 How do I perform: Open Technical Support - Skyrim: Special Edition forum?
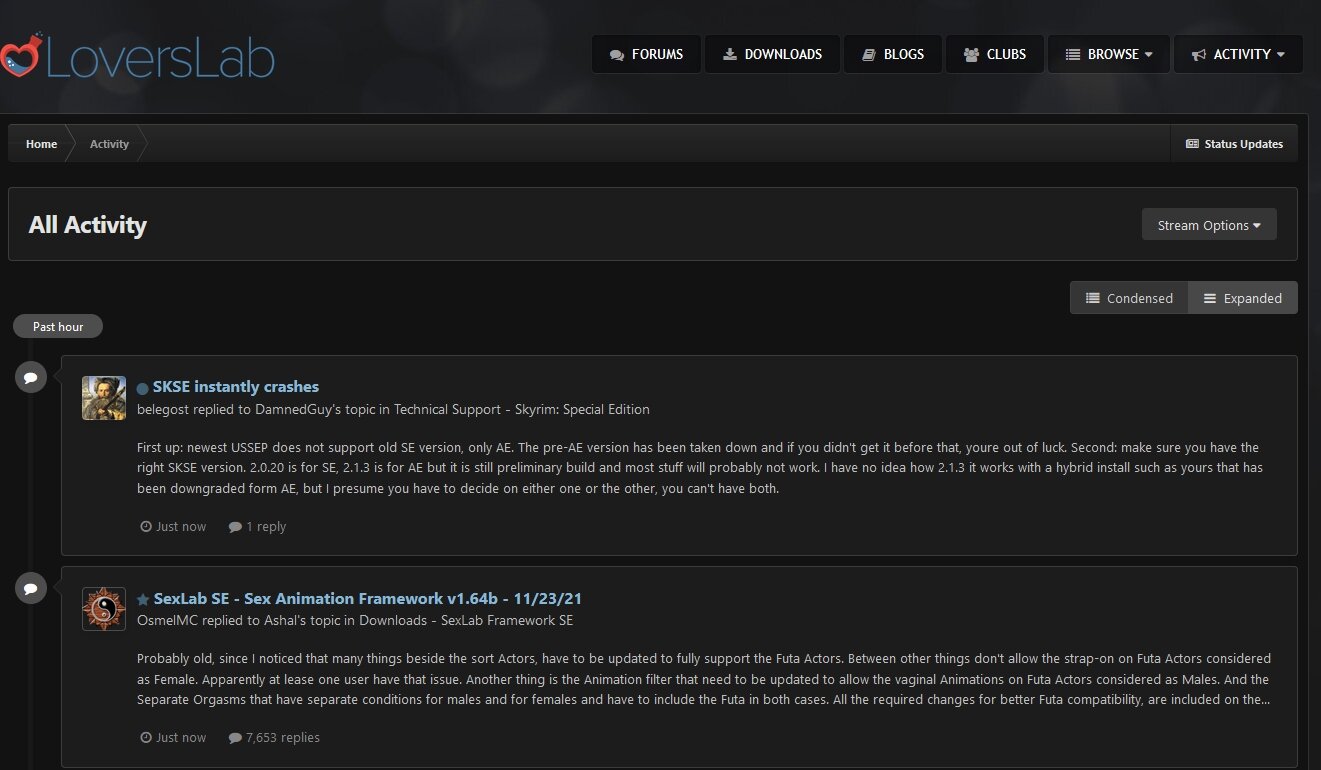pos(522,409)
